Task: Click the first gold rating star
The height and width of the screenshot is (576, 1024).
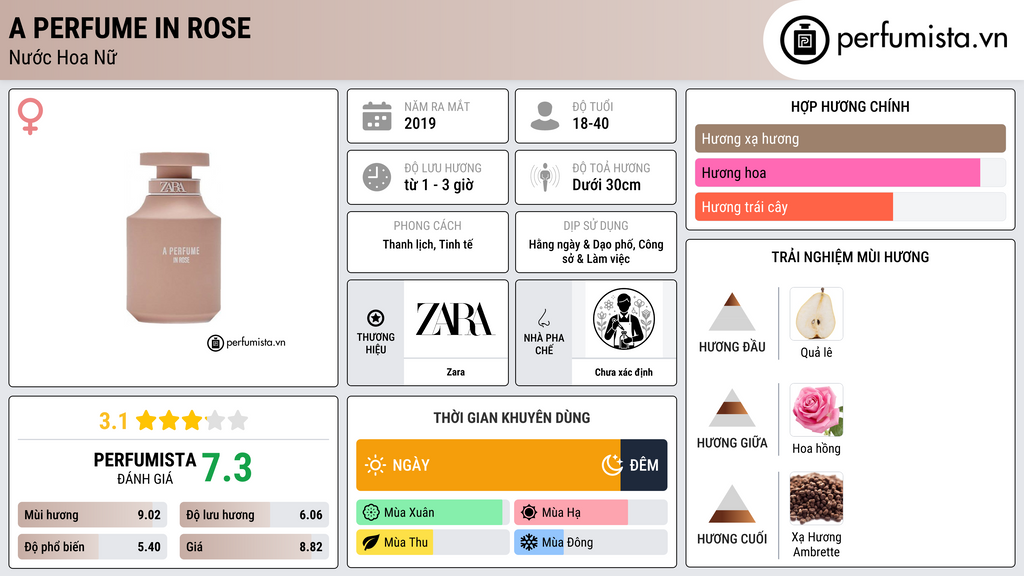Action: point(146,420)
